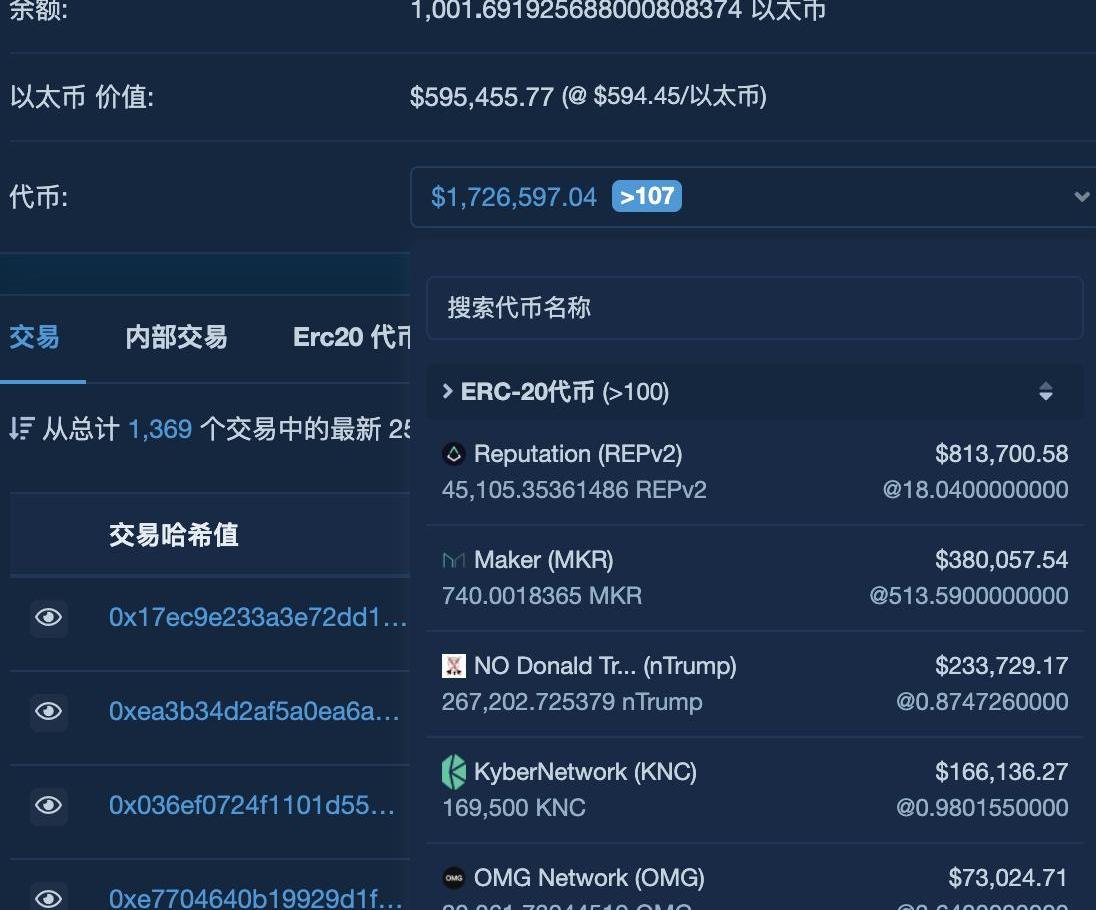Click the @0.9801550000 price text
The height and width of the screenshot is (910, 1096).
982,808
